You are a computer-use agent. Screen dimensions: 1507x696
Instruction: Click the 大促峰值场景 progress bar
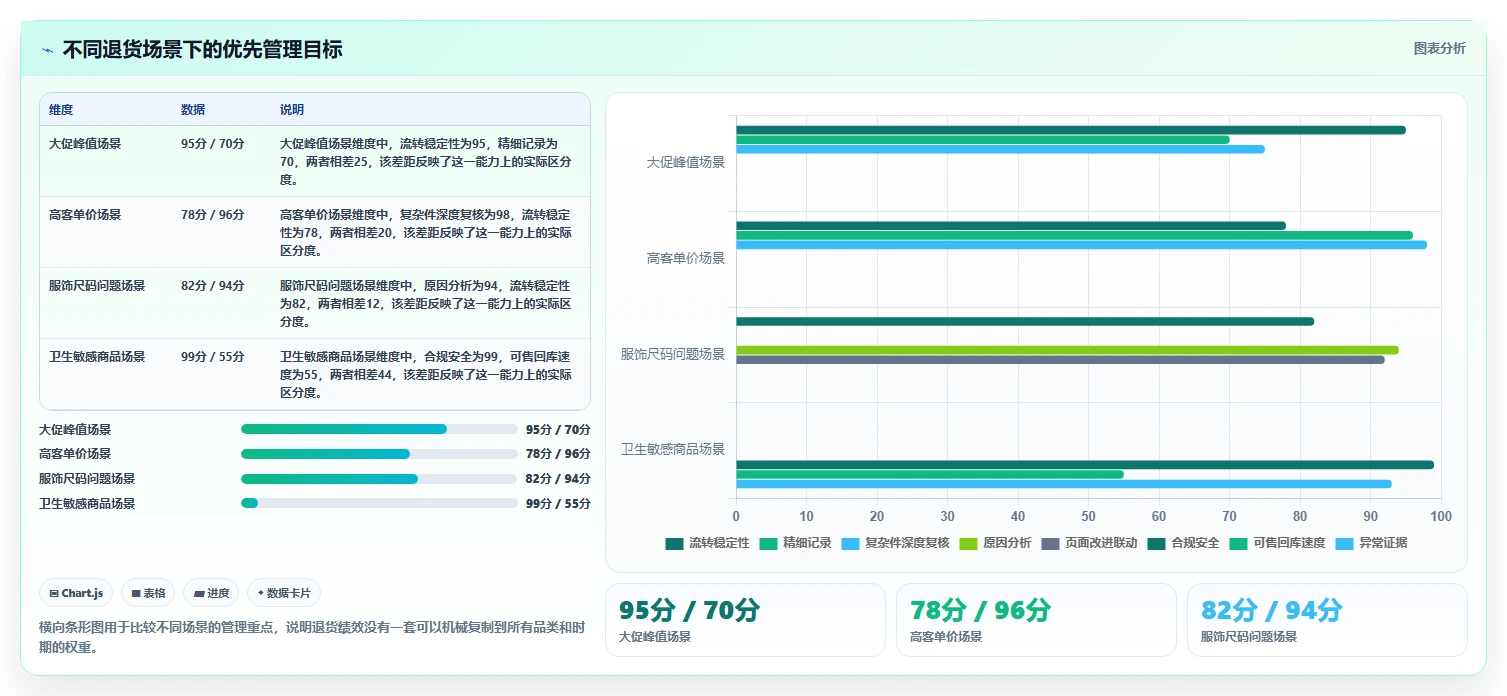click(x=379, y=429)
